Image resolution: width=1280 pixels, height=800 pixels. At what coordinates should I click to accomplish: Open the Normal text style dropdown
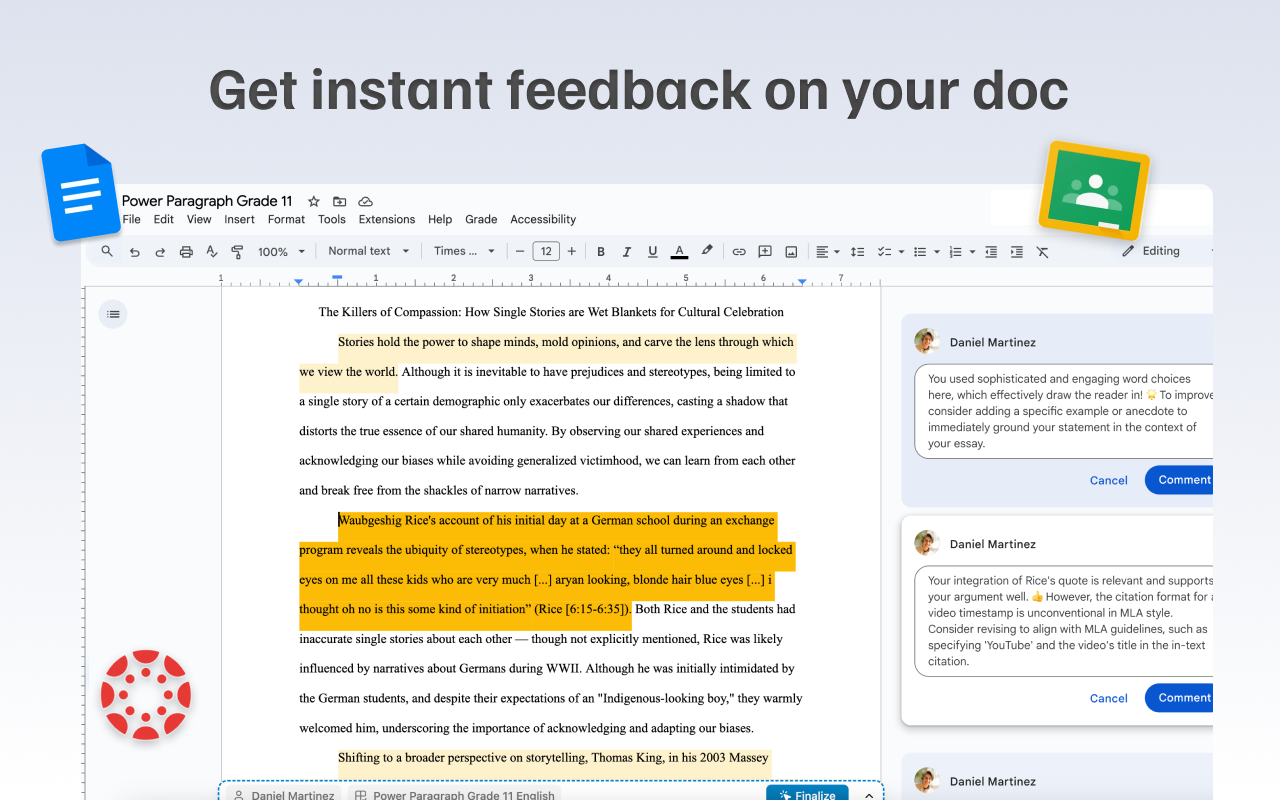(368, 251)
